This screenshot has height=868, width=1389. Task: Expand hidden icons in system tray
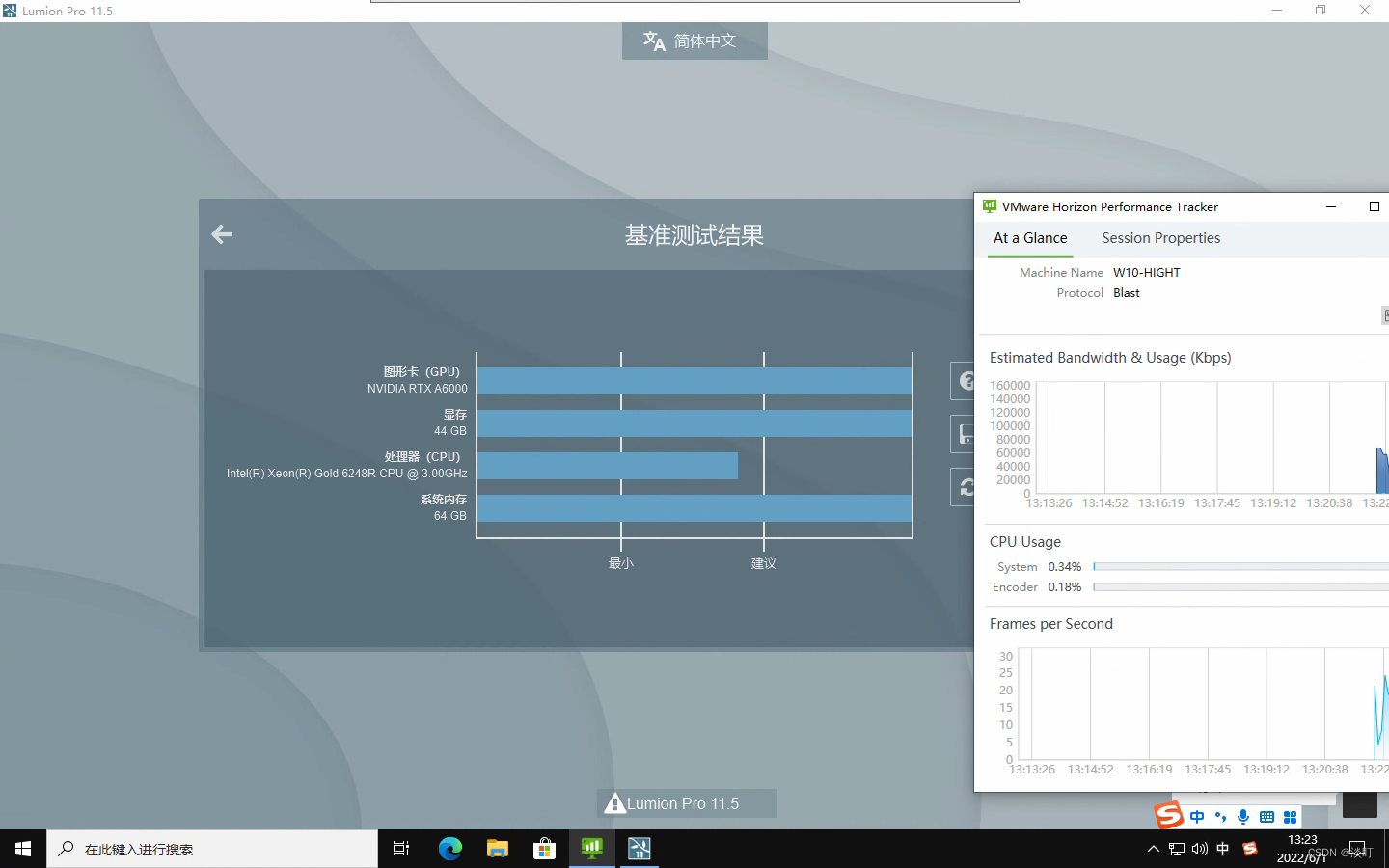(x=1154, y=850)
